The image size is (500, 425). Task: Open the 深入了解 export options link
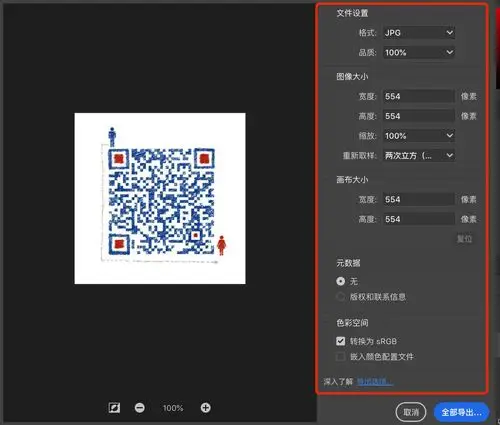coord(375,381)
